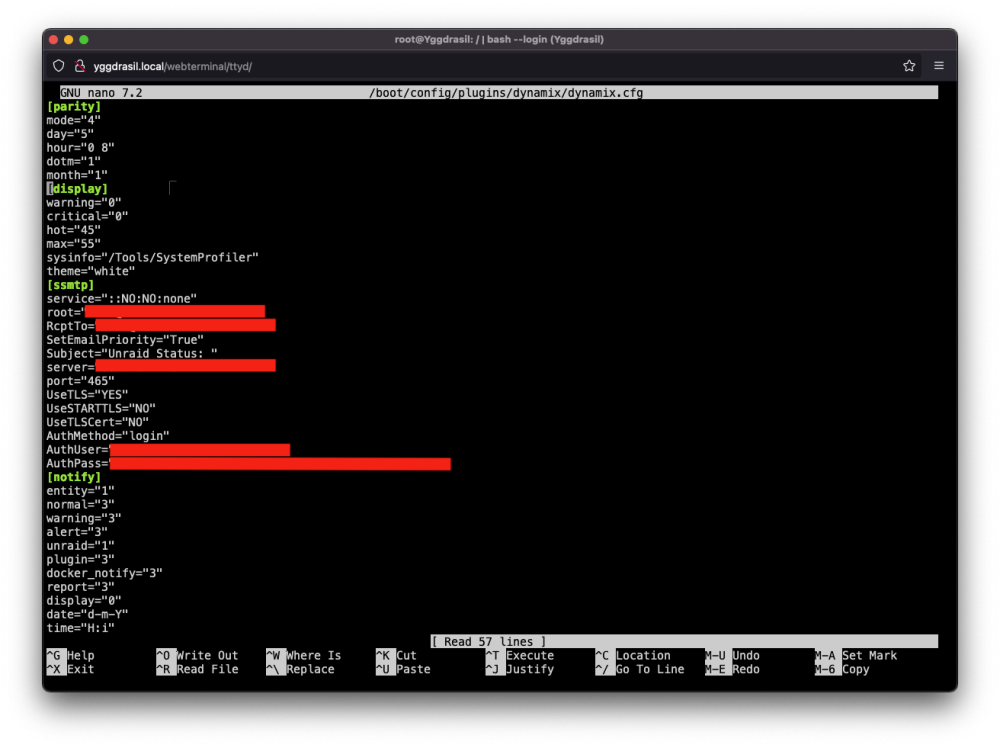Click the ^K Cut shortcut
This screenshot has width=1000, height=748.
397,656
